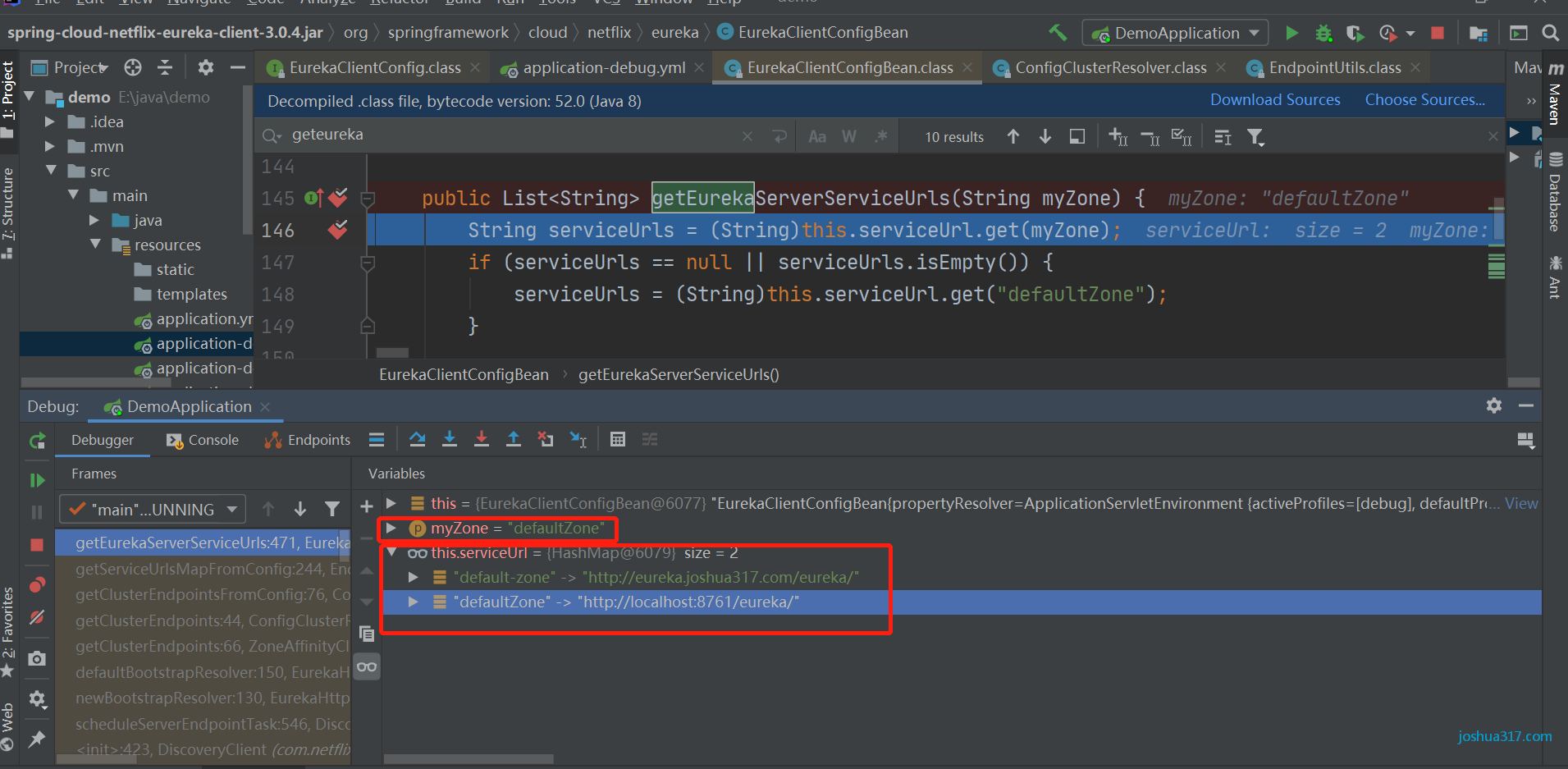
Task: Open search filter funnel icon
Action: 1255,137
